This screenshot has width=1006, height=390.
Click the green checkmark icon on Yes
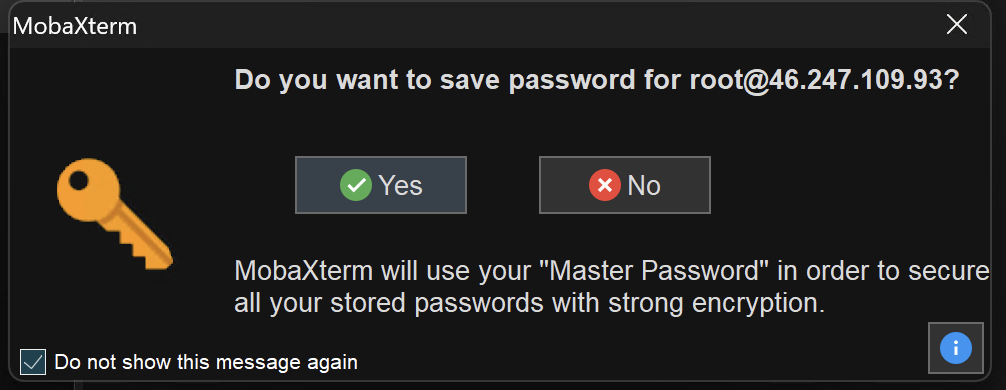coord(356,185)
